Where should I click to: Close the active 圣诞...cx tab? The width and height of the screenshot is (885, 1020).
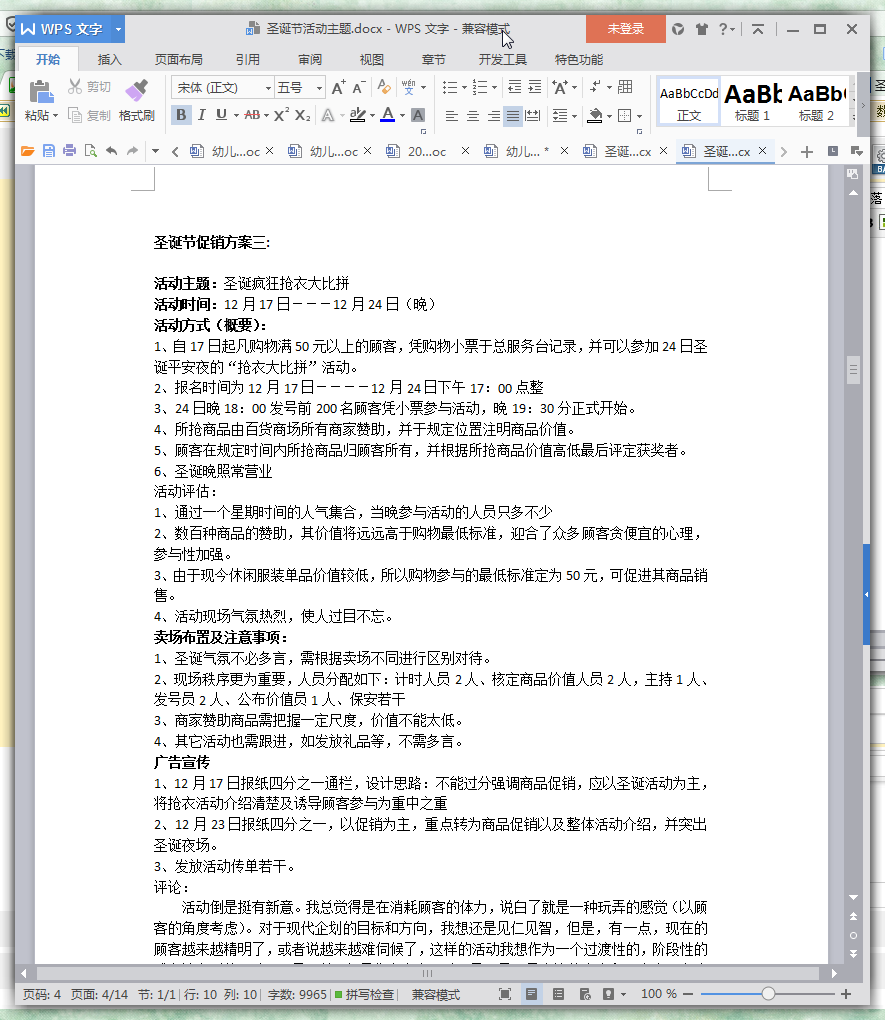point(762,151)
